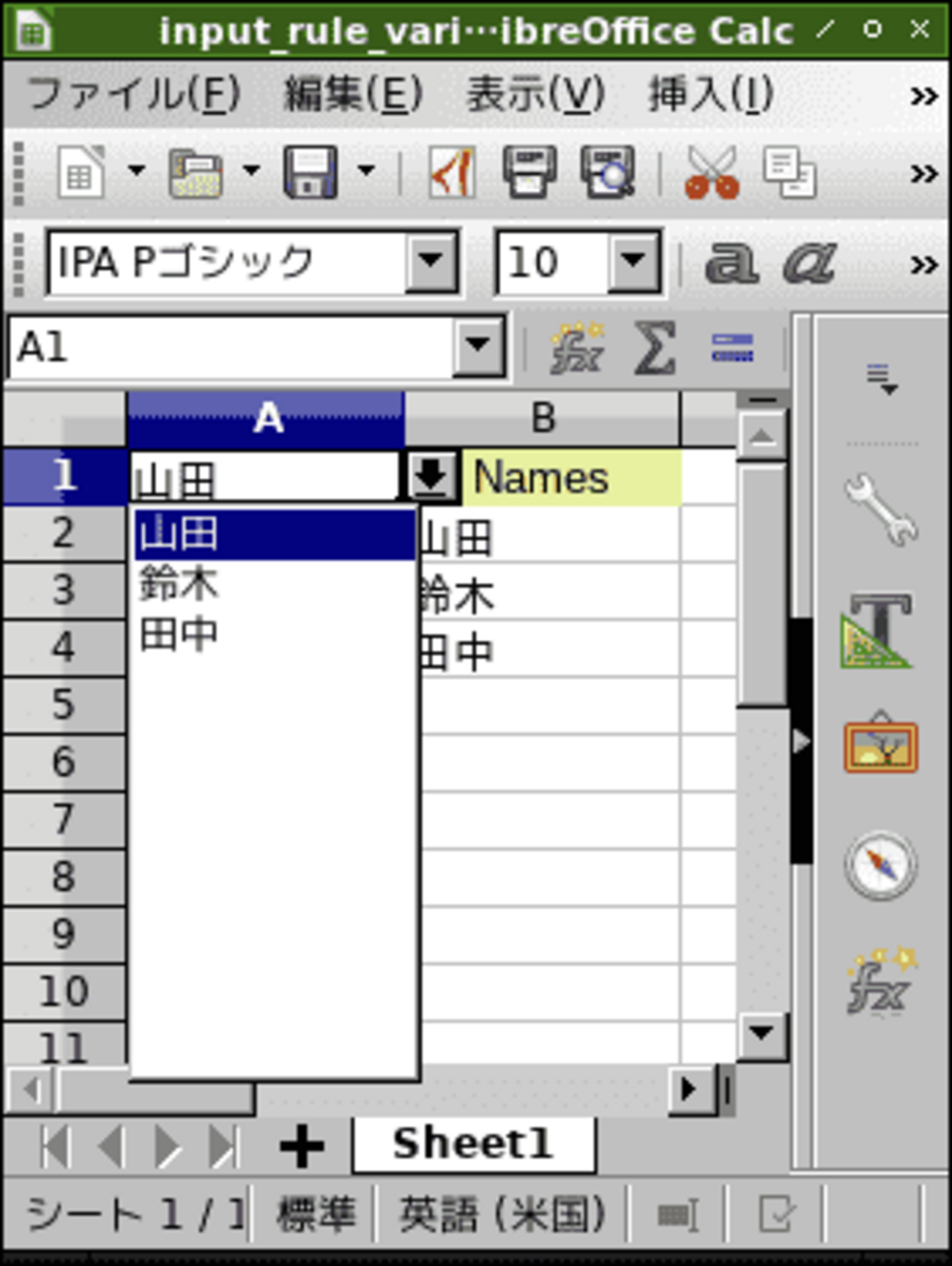Open the Print Preview icon
Screen dimensions: 952x1266
pyautogui.click(x=607, y=172)
